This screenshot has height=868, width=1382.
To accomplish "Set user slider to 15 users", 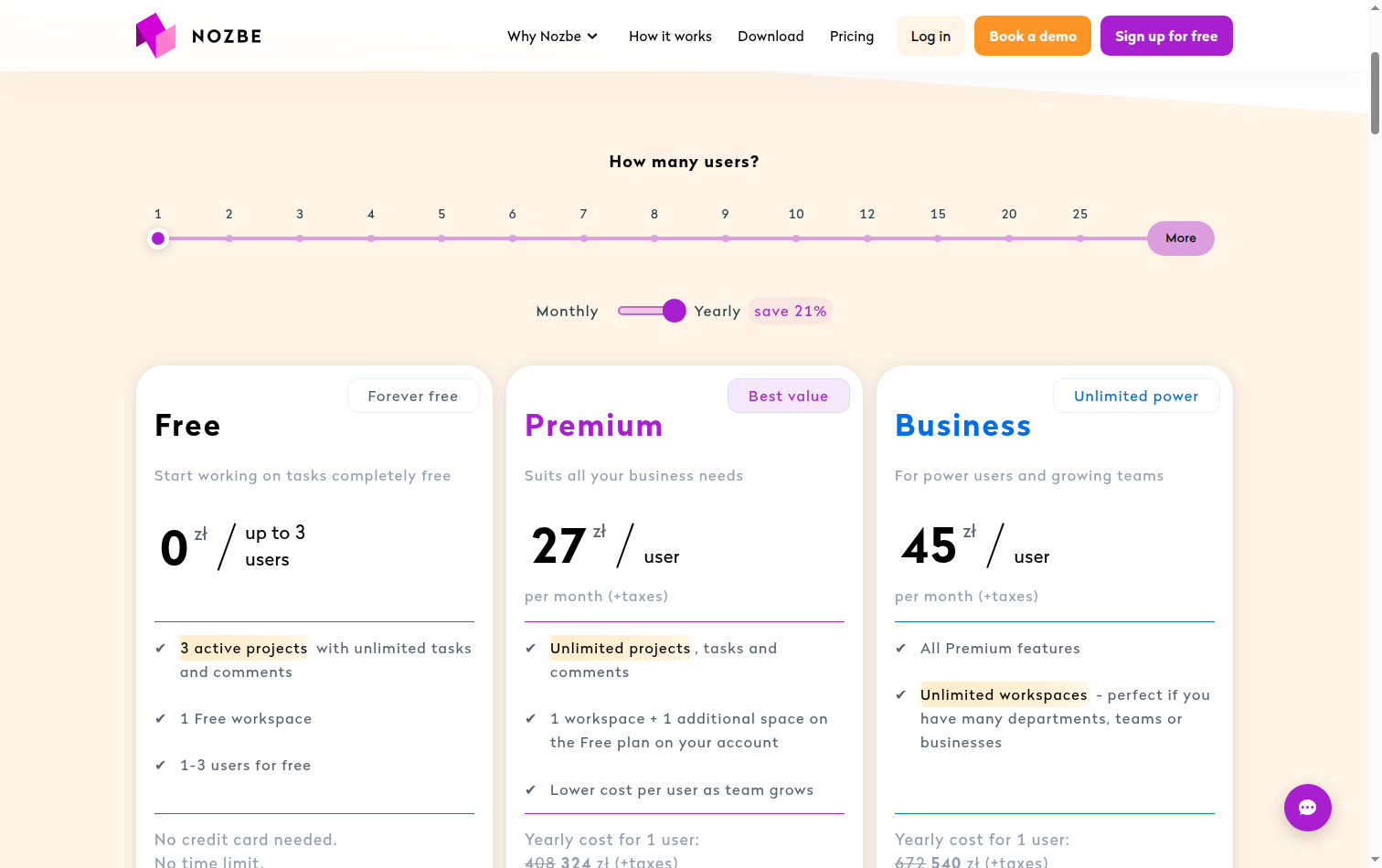I will click(x=938, y=238).
